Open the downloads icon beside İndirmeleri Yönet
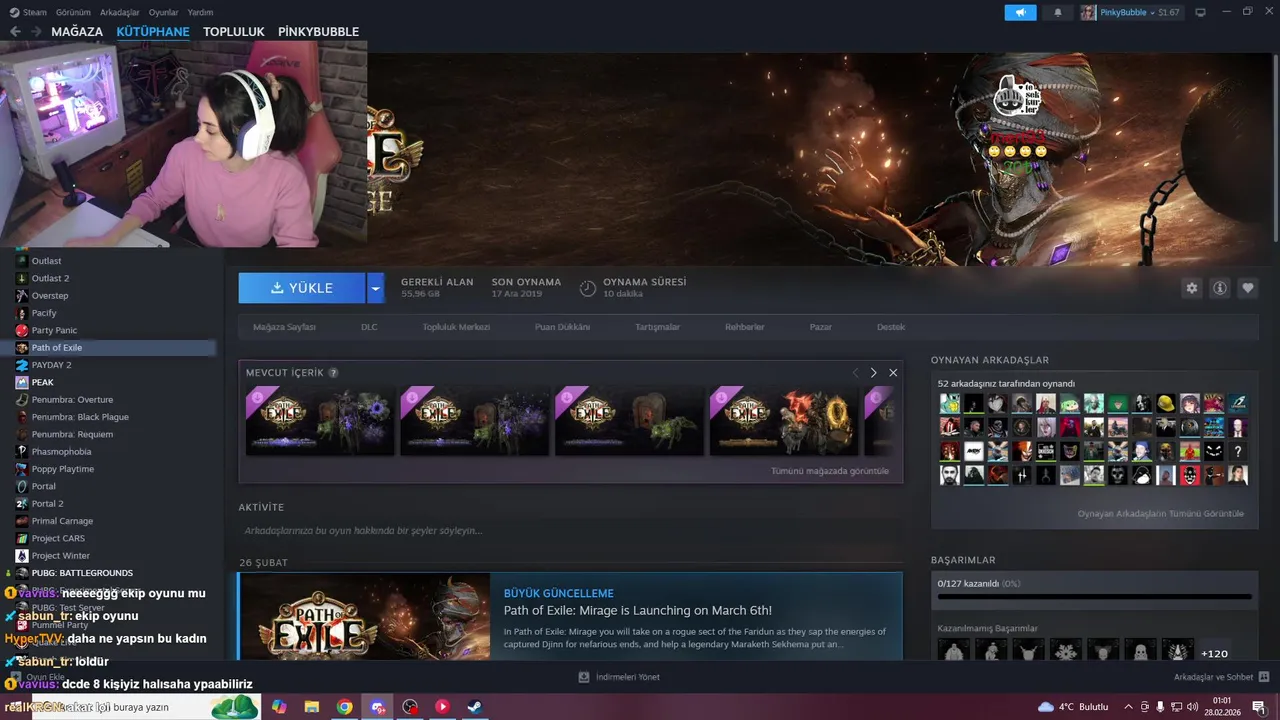This screenshot has width=1280, height=720. click(x=584, y=677)
